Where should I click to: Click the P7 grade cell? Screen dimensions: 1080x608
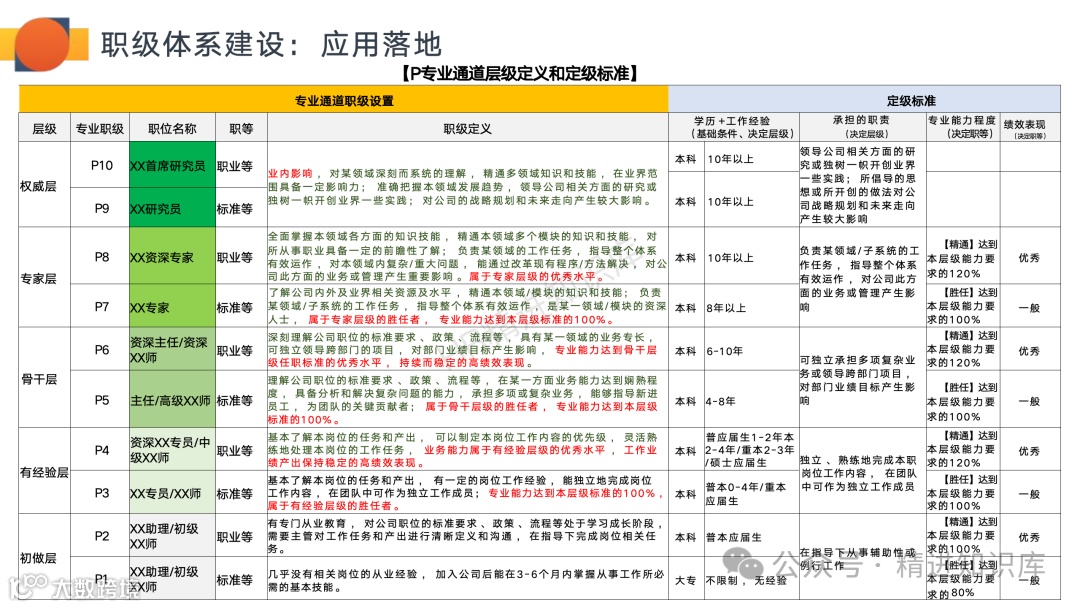[101, 306]
